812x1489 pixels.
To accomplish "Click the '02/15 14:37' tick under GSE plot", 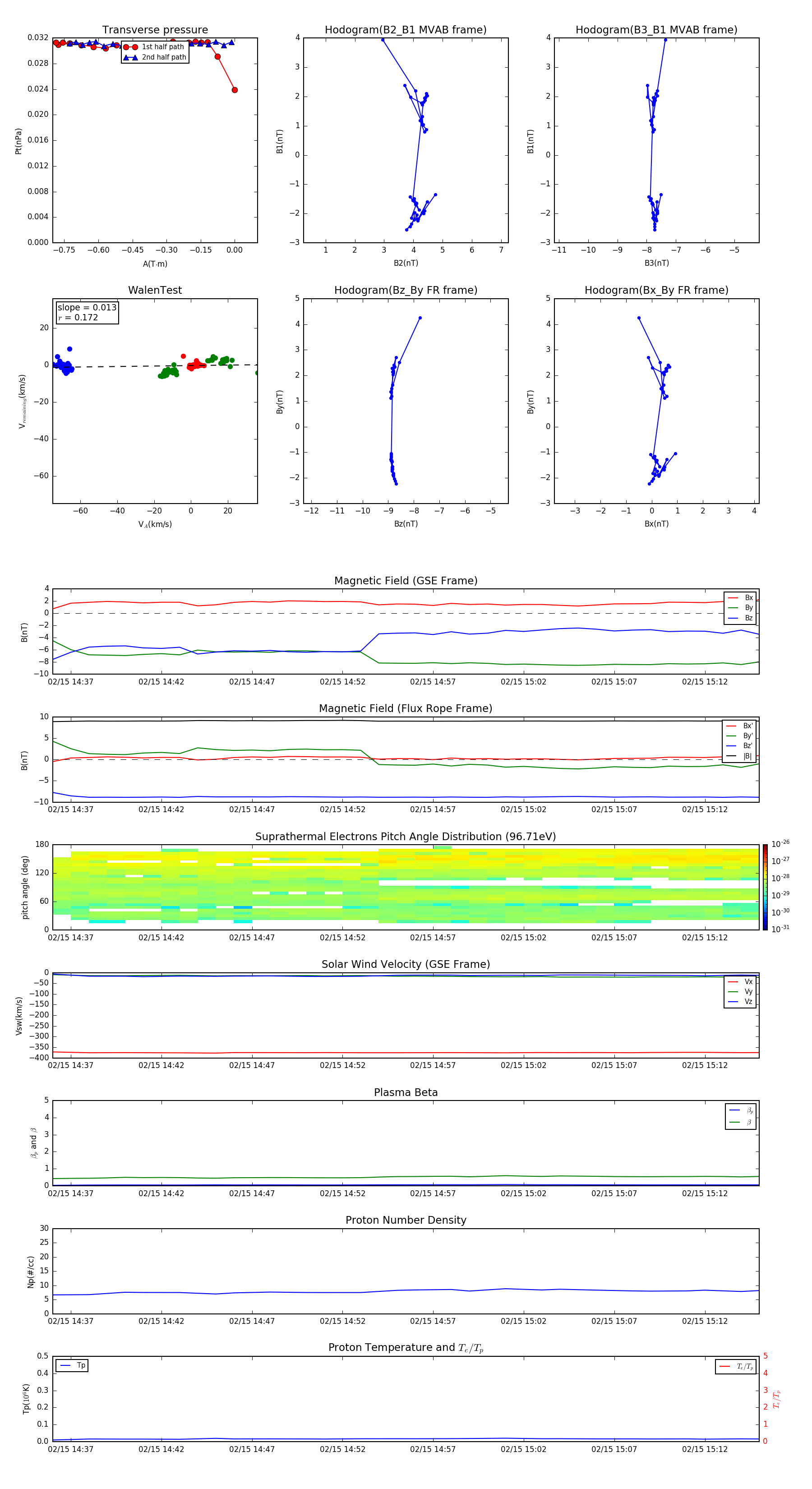I will [x=70, y=682].
